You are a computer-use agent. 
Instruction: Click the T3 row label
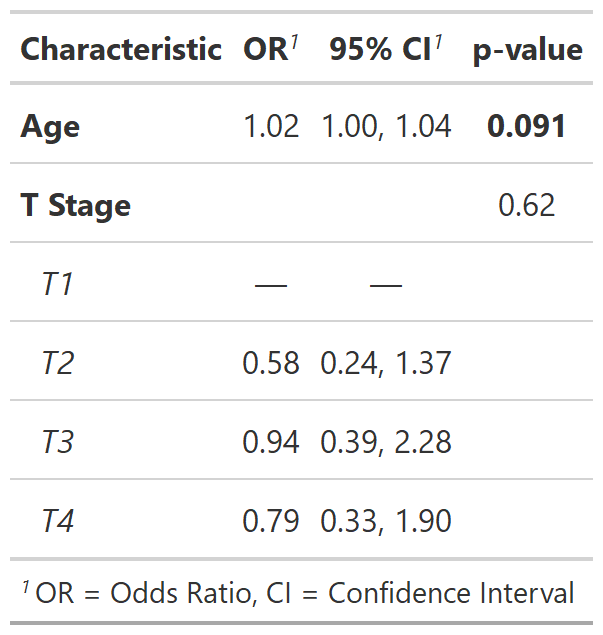pyautogui.click(x=58, y=442)
